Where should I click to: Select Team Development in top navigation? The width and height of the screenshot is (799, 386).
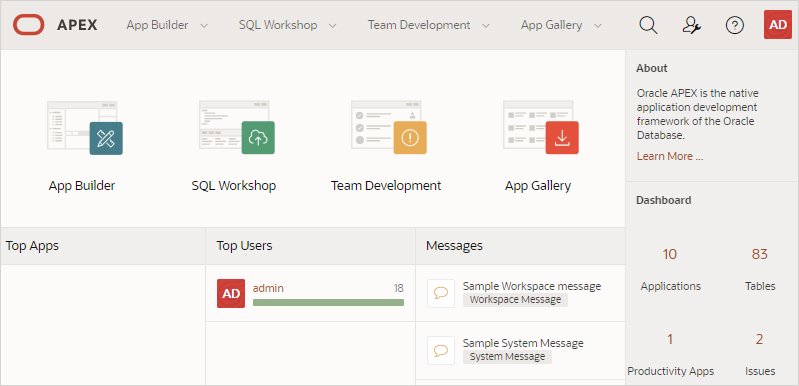click(x=419, y=25)
